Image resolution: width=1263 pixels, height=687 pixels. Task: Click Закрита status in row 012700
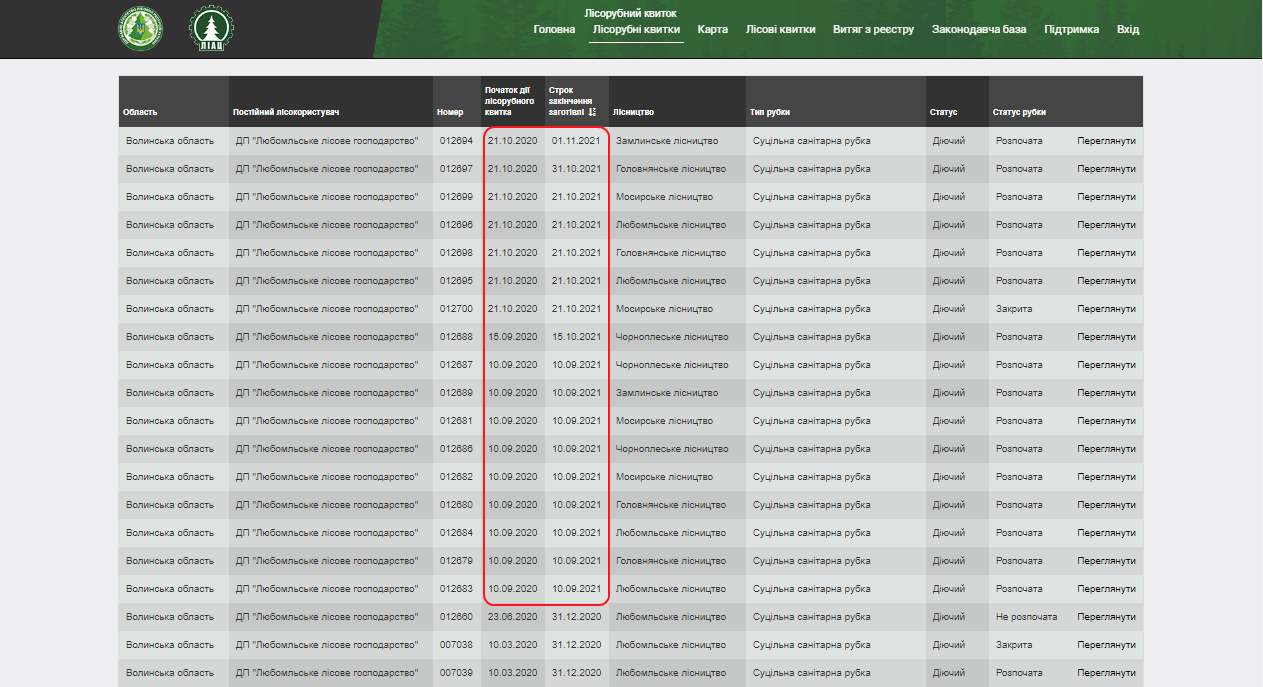(1014, 309)
